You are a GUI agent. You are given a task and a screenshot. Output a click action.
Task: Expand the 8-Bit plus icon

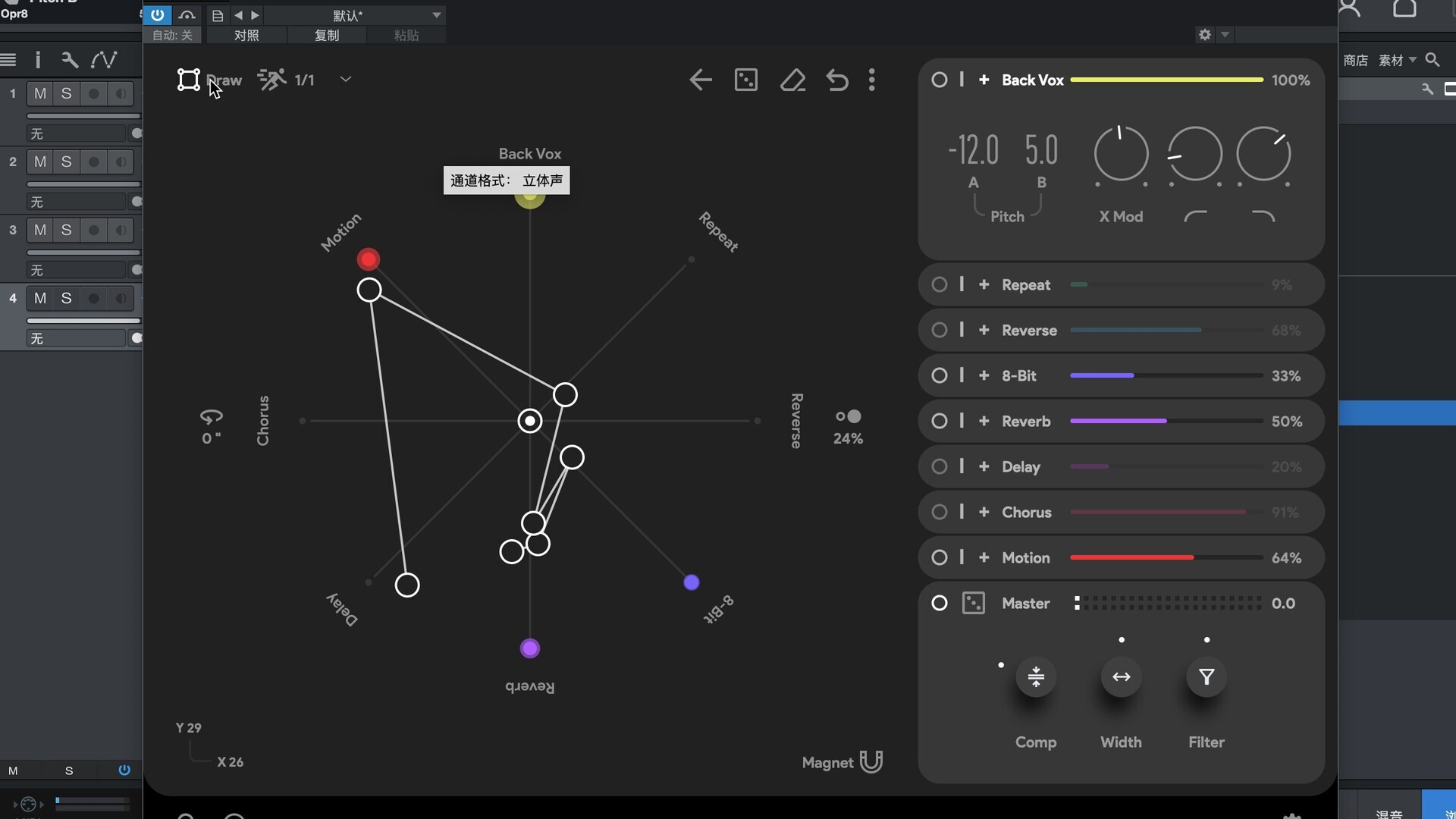coord(984,375)
